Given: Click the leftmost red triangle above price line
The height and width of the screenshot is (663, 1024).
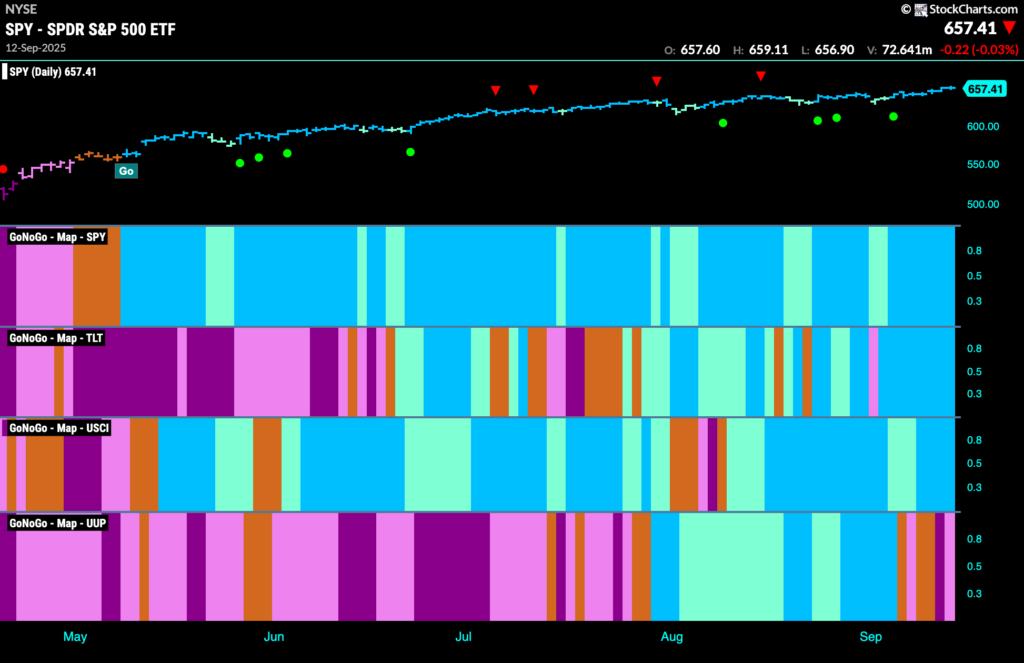Looking at the screenshot, I should (x=496, y=90).
